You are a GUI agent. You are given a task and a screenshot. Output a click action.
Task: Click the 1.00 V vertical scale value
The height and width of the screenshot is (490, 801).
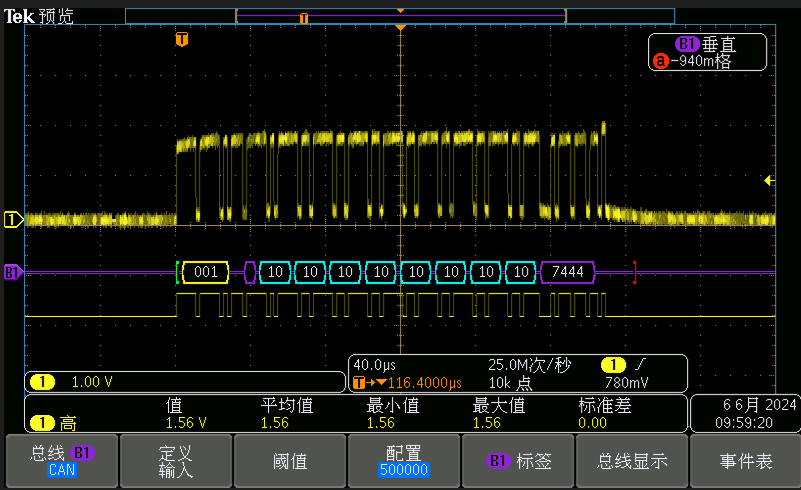click(92, 382)
